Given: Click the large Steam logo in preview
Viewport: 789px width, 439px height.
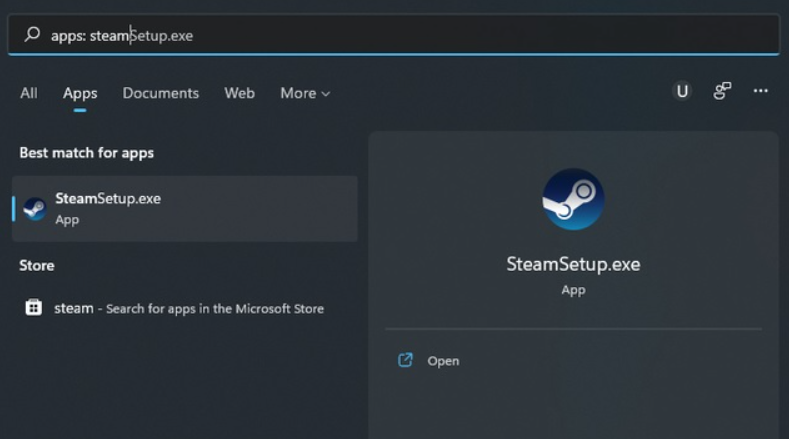Looking at the screenshot, I should click(573, 199).
